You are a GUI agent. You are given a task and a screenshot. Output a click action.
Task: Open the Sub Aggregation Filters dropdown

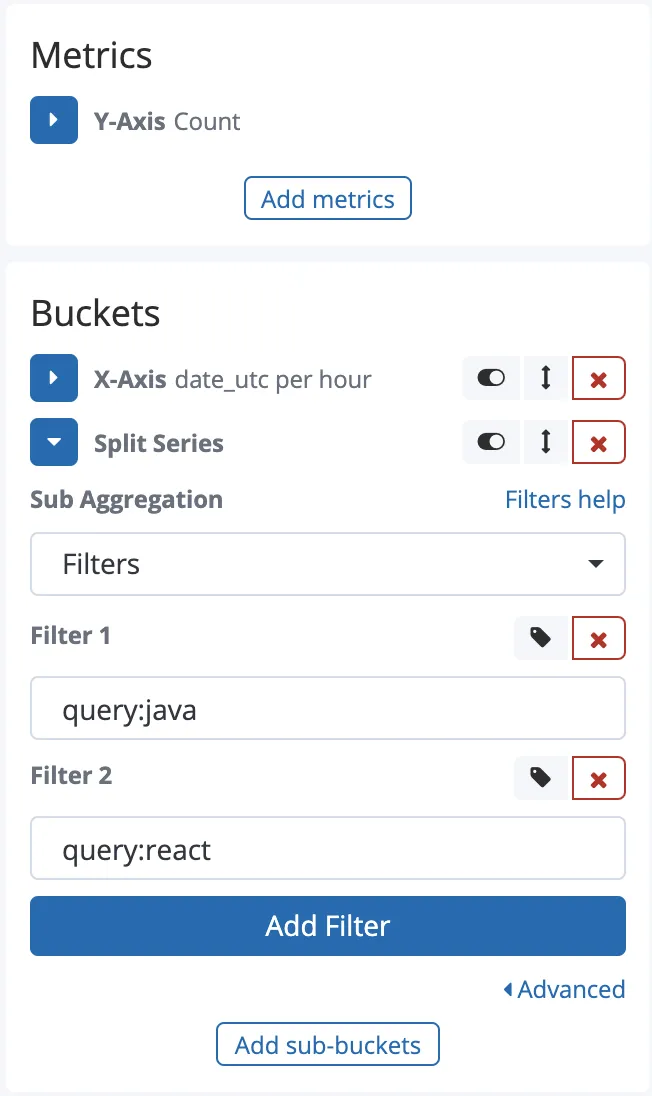(328, 564)
